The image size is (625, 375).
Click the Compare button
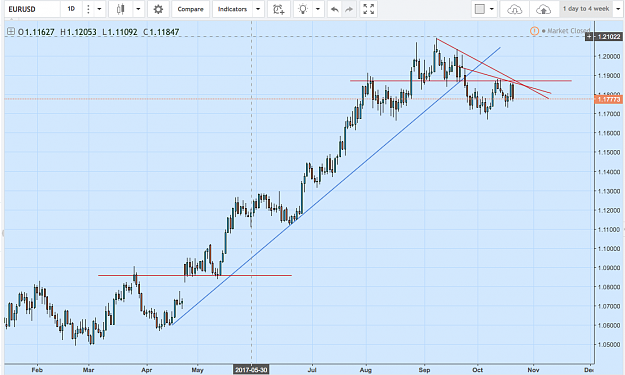coord(191,9)
